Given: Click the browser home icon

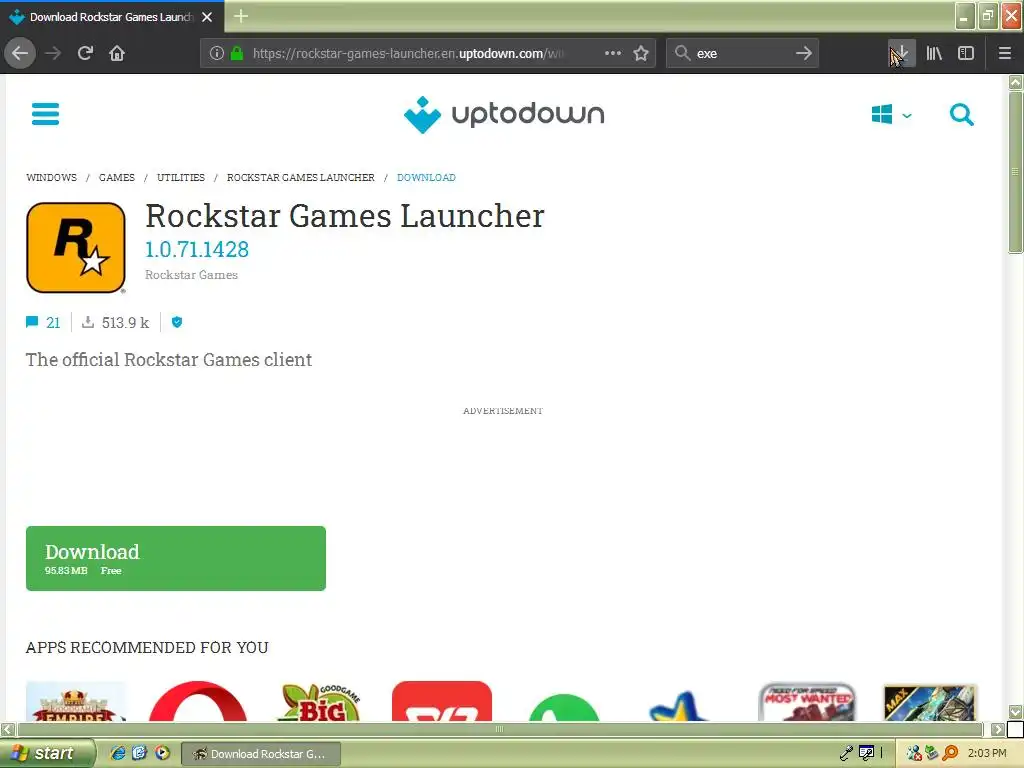Looking at the screenshot, I should tap(117, 54).
